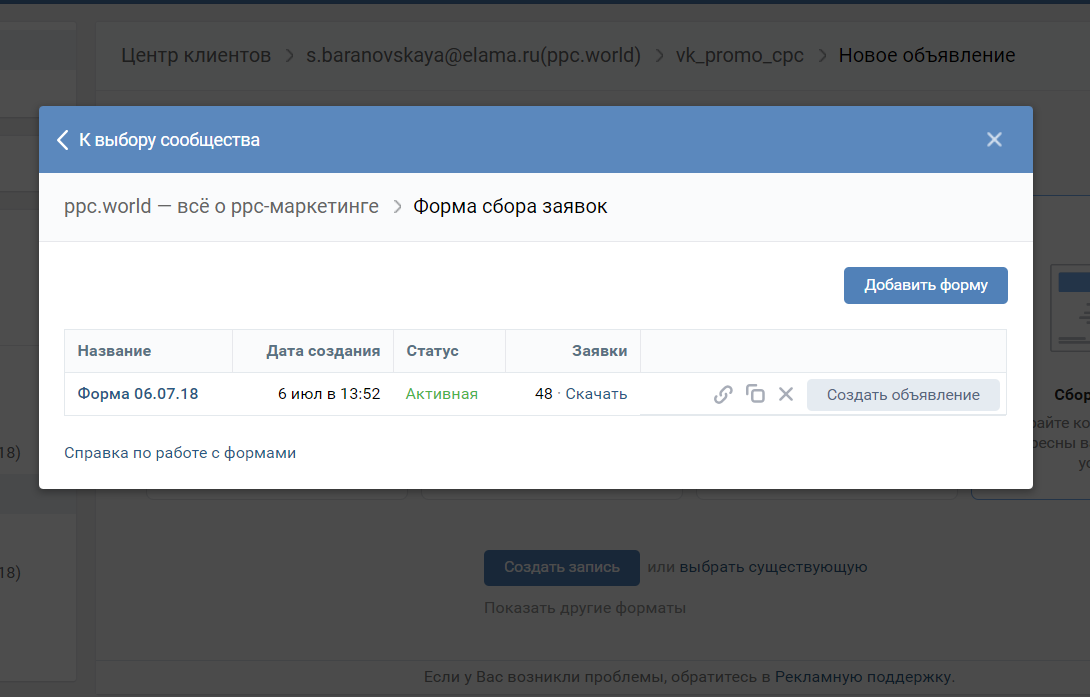Viewport: 1090px width, 697px height.
Task: Open Центр клиентов breadcrumb
Action: tap(196, 55)
